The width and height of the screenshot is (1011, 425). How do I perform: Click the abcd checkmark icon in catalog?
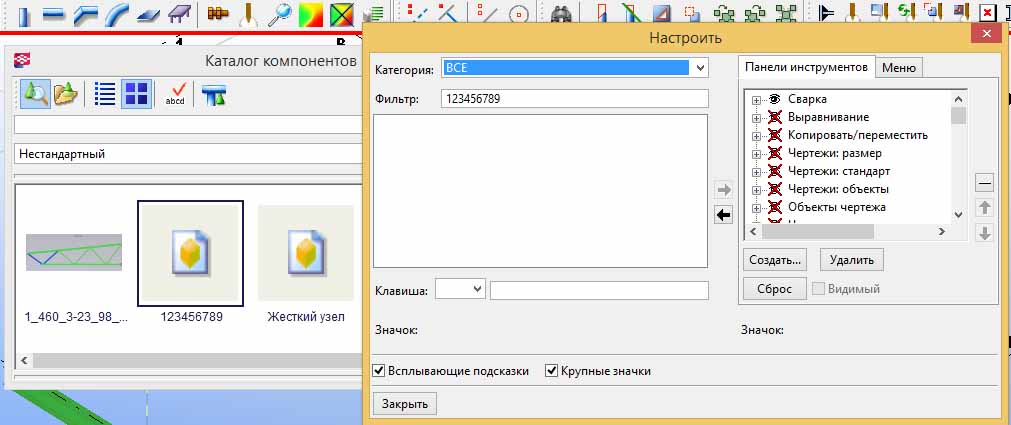[x=175, y=94]
